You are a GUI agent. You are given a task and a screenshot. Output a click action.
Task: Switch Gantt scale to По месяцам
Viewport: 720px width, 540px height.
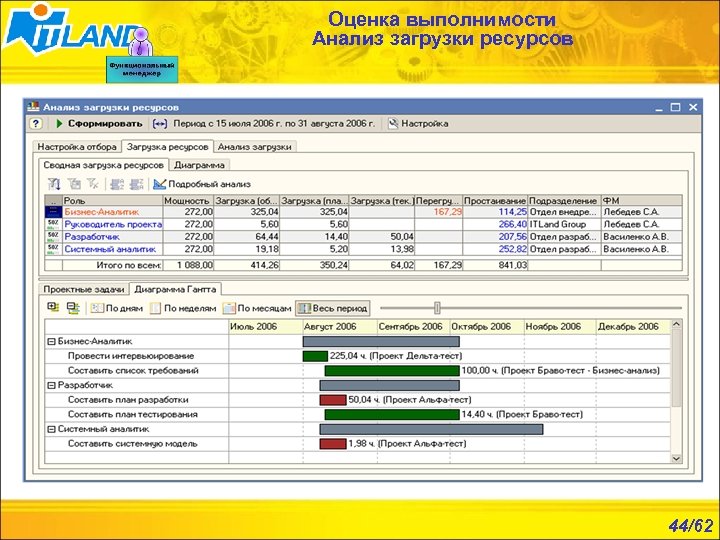(257, 308)
